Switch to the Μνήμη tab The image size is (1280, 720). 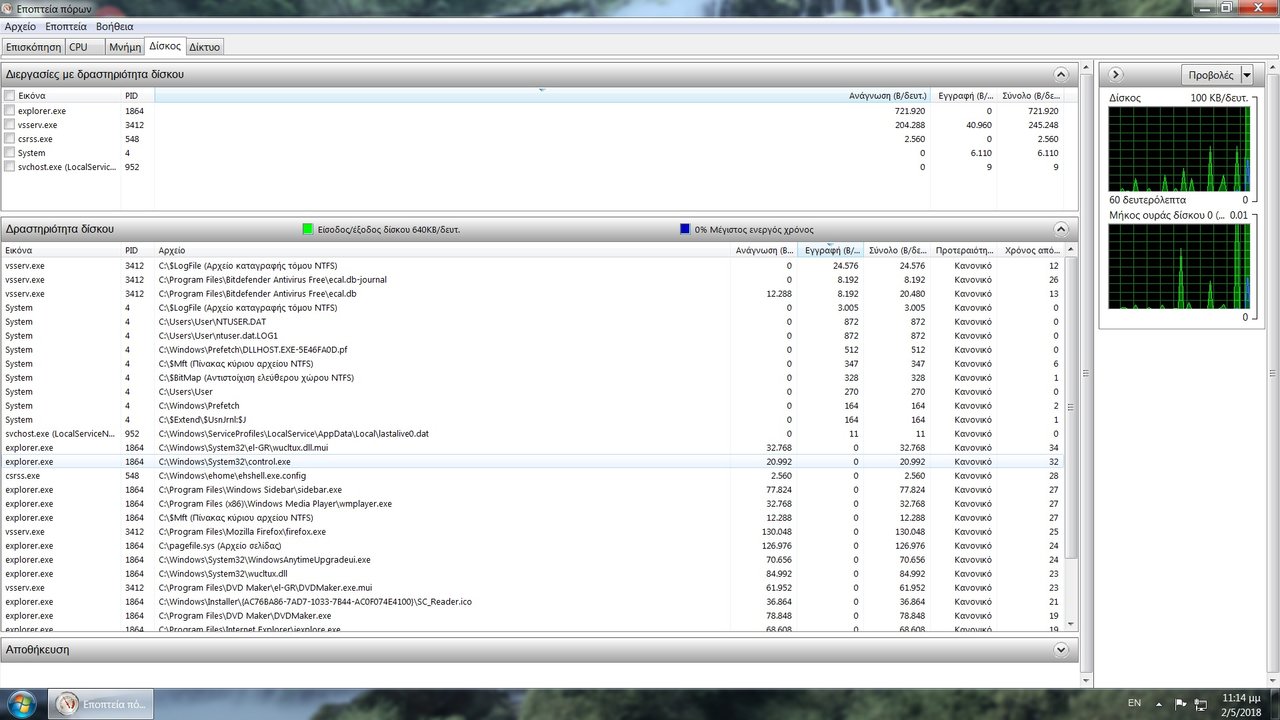(125, 47)
